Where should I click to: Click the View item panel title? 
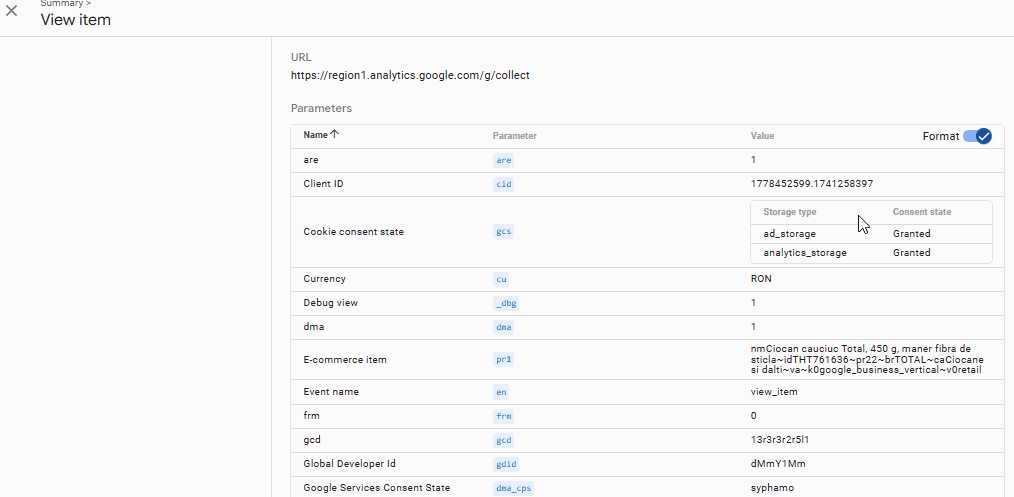pos(76,20)
